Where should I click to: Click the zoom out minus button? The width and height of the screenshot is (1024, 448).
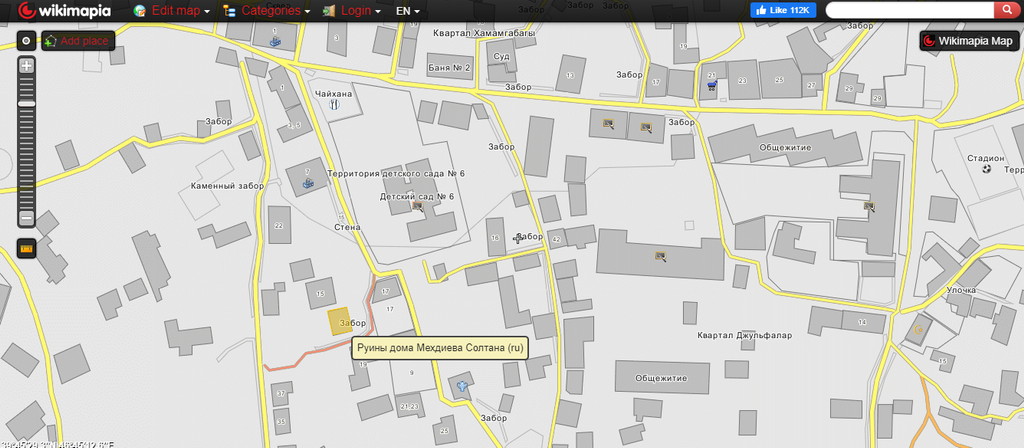point(27,218)
